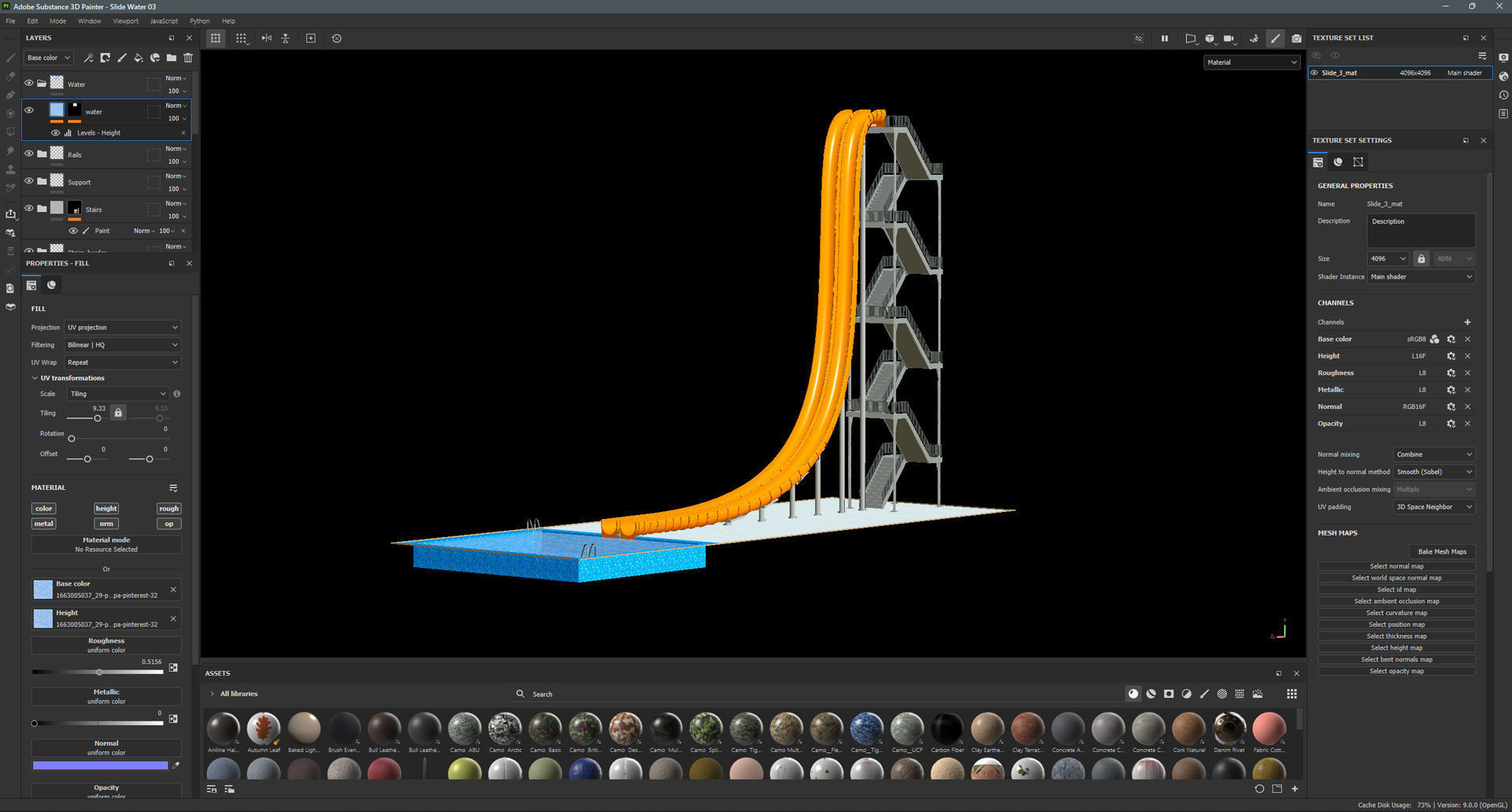Delete the selected layer with the trash icon
The height and width of the screenshot is (812, 1512).
pyautogui.click(x=188, y=57)
